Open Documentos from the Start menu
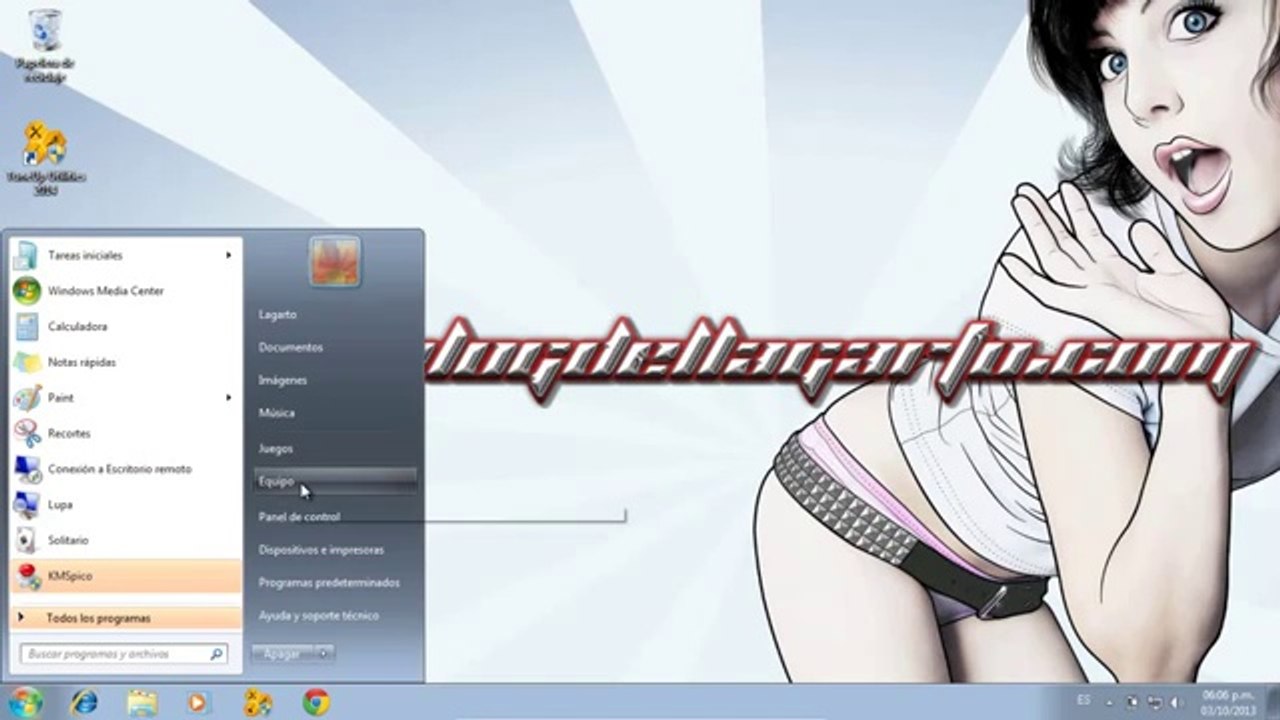This screenshot has width=1280, height=720. coord(290,347)
